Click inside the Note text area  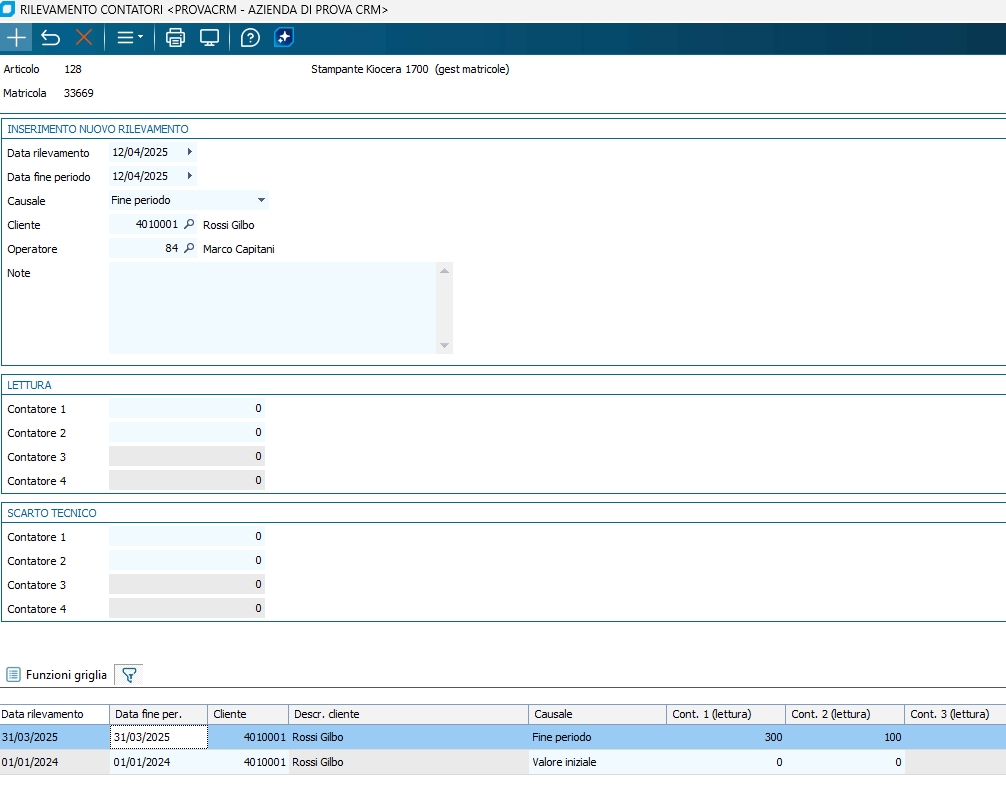pos(272,307)
